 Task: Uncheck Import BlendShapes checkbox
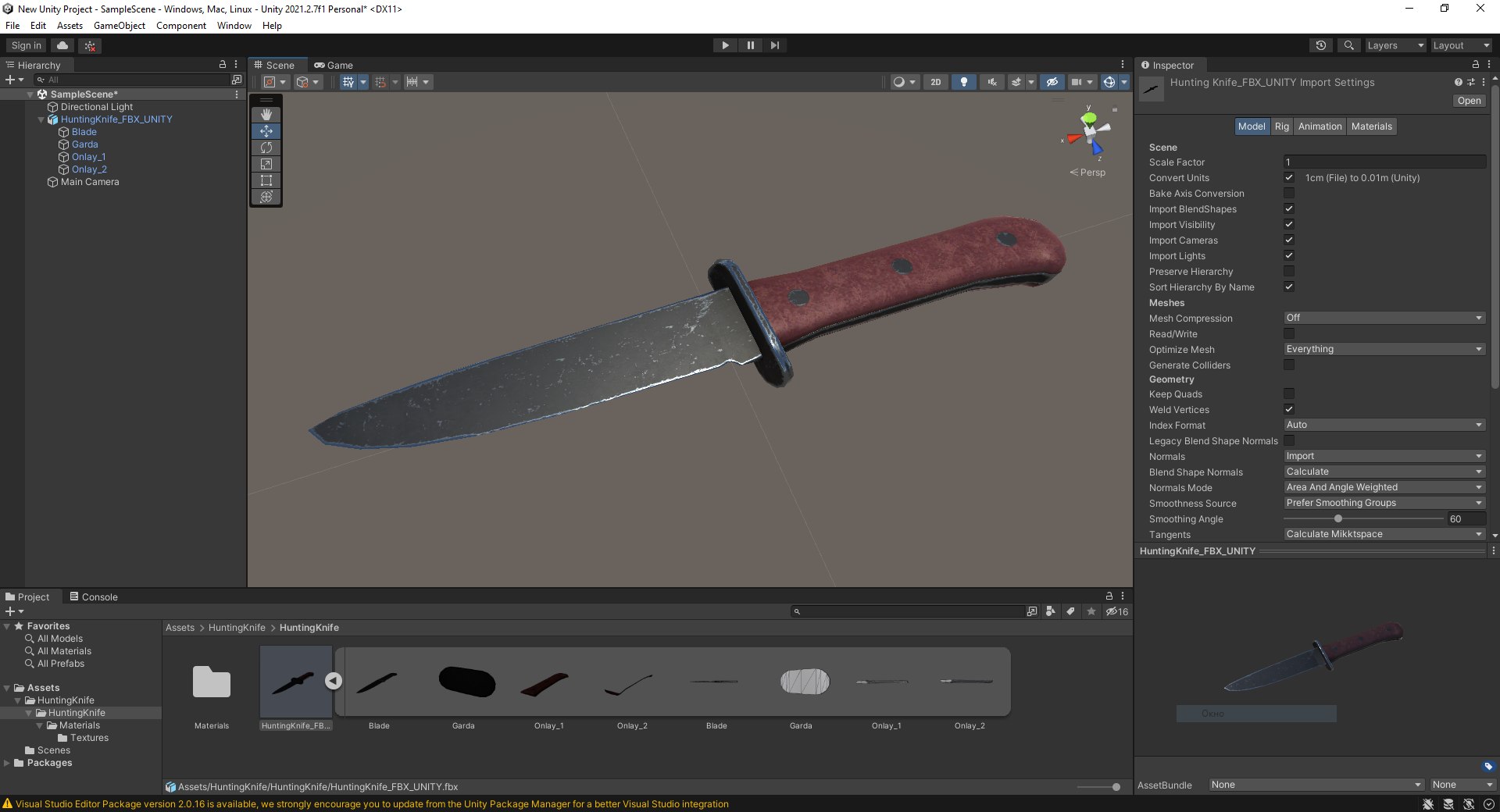coord(1289,208)
